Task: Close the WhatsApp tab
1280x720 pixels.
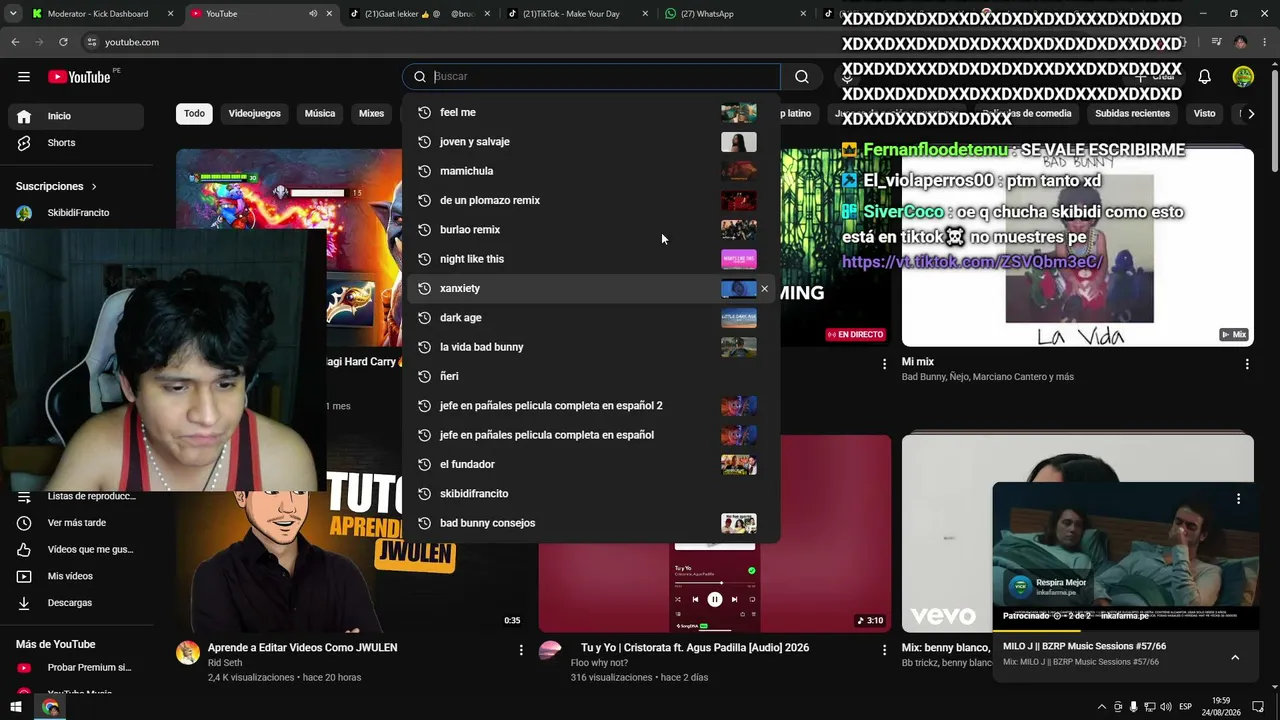Action: point(803,14)
